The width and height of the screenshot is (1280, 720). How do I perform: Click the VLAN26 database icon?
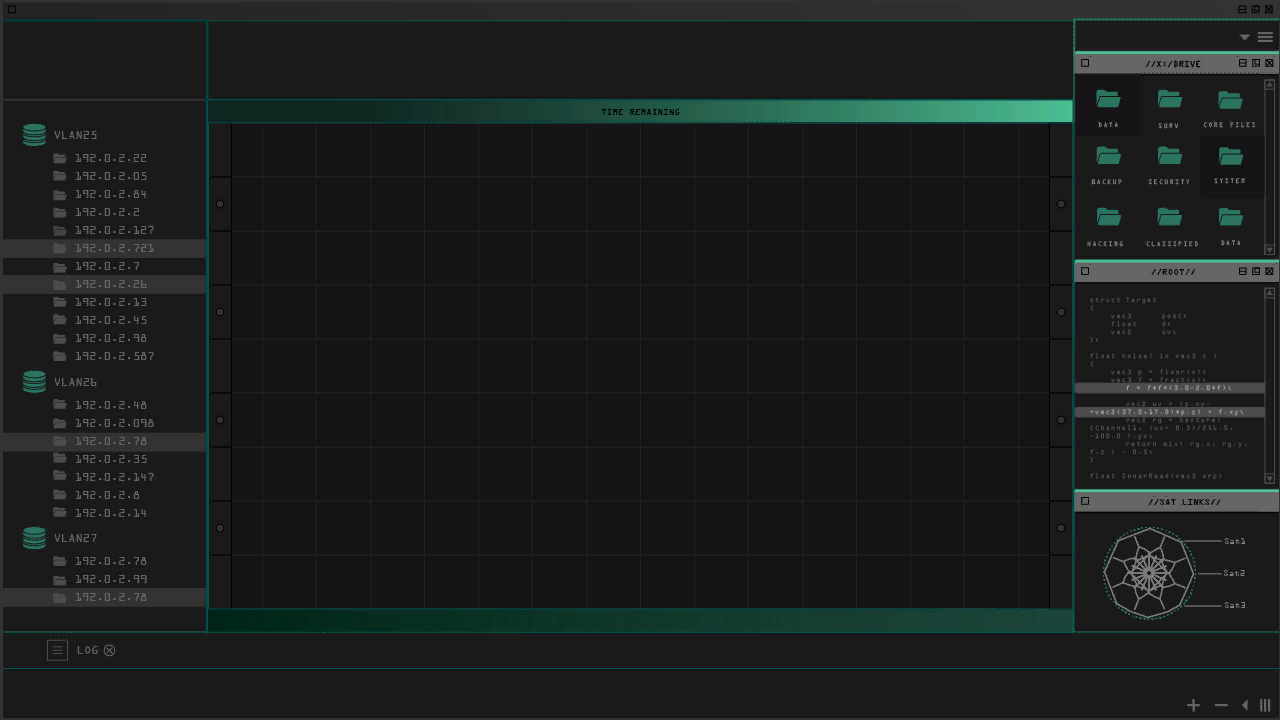[34, 382]
